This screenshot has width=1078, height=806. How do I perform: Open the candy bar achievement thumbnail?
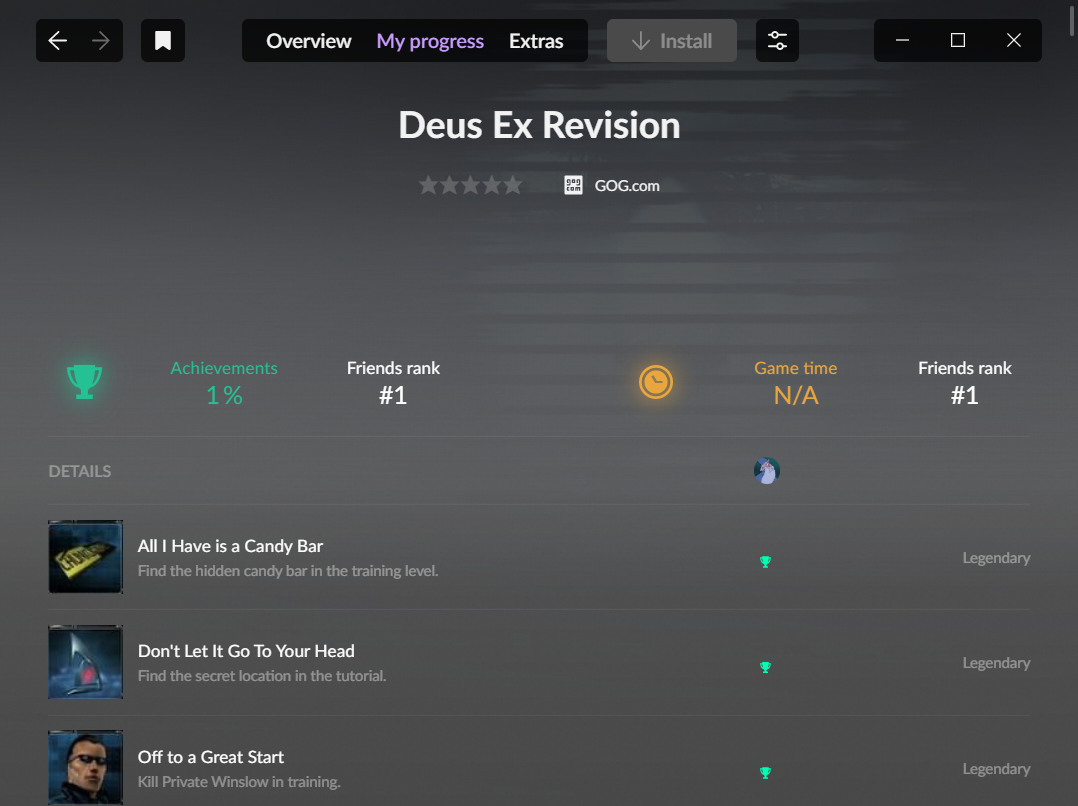pos(86,556)
